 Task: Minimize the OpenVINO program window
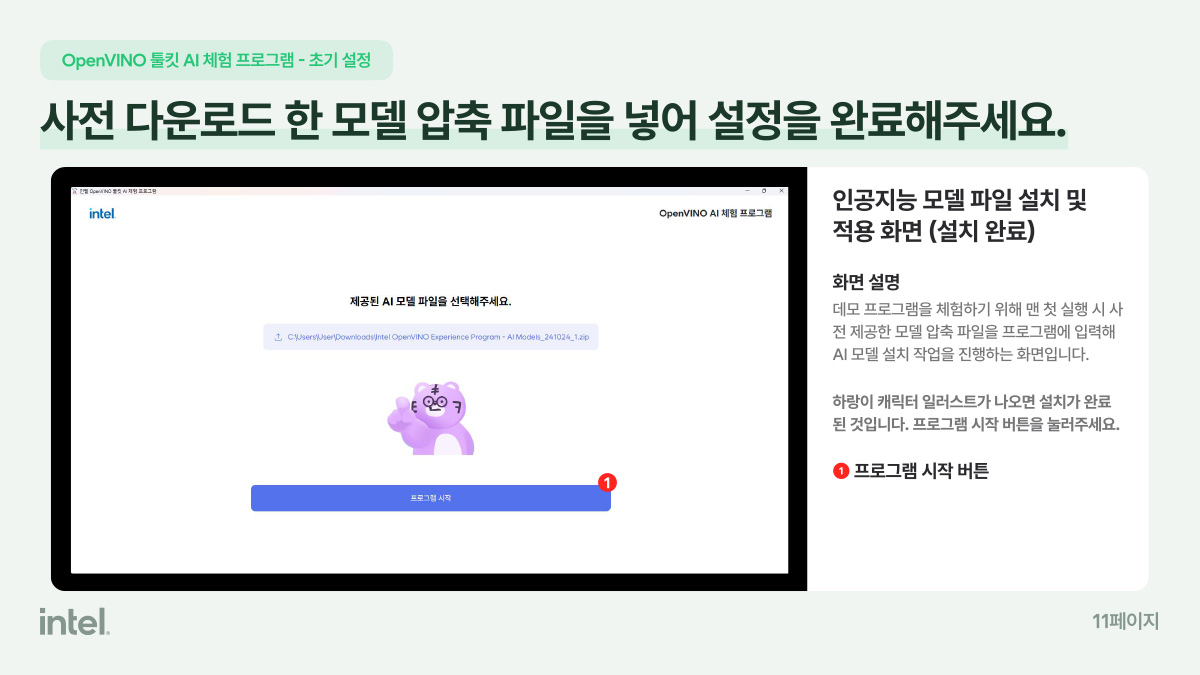coord(745,190)
